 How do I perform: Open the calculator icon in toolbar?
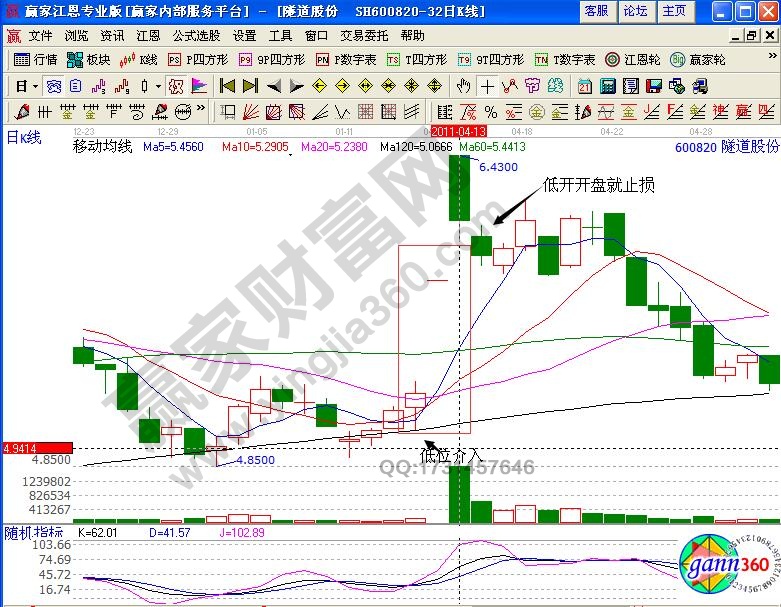[609, 85]
